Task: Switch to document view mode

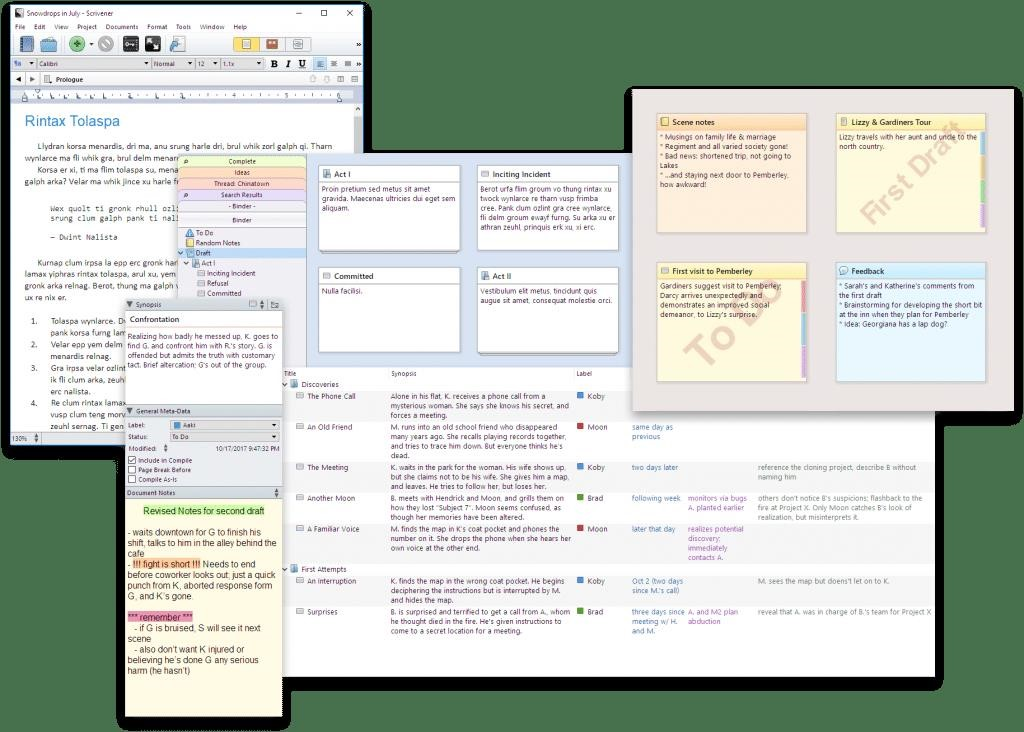Action: click(247, 44)
